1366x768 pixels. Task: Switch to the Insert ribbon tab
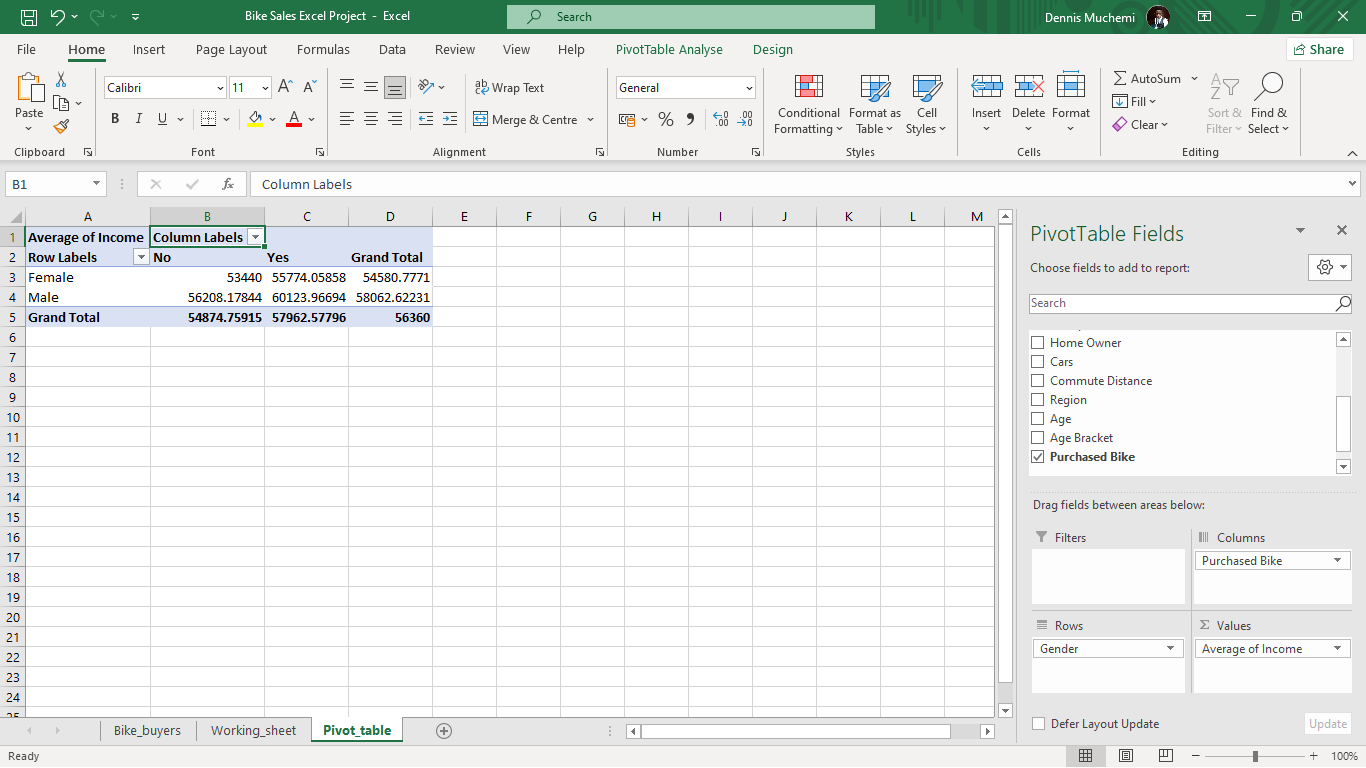click(x=149, y=49)
